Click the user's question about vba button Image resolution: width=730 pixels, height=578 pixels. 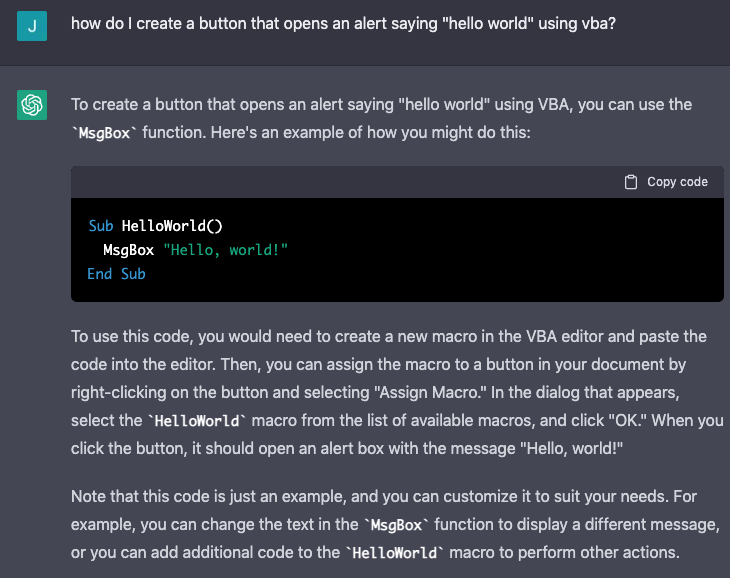pos(343,23)
